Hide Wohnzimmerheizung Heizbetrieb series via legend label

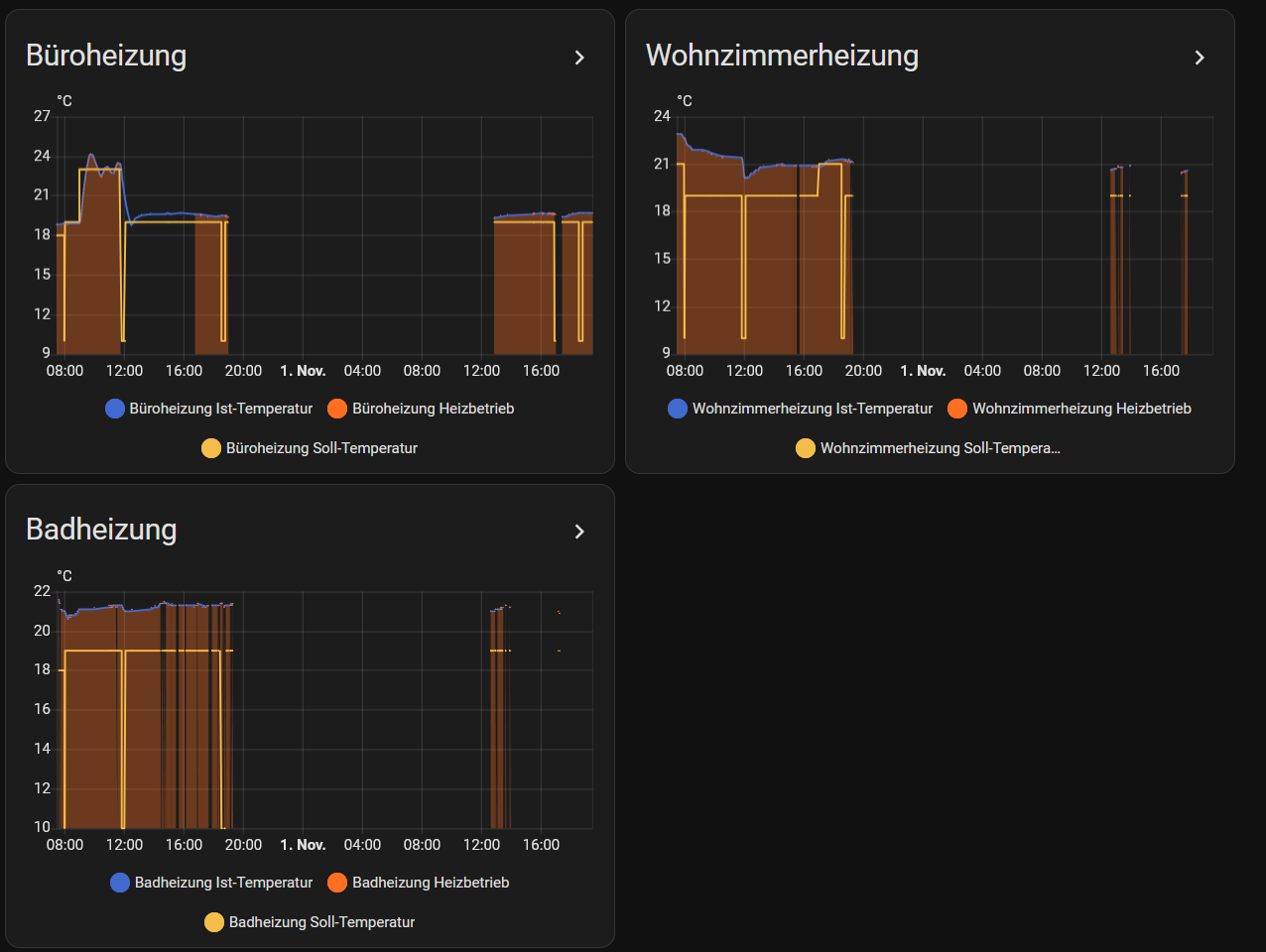click(1081, 409)
